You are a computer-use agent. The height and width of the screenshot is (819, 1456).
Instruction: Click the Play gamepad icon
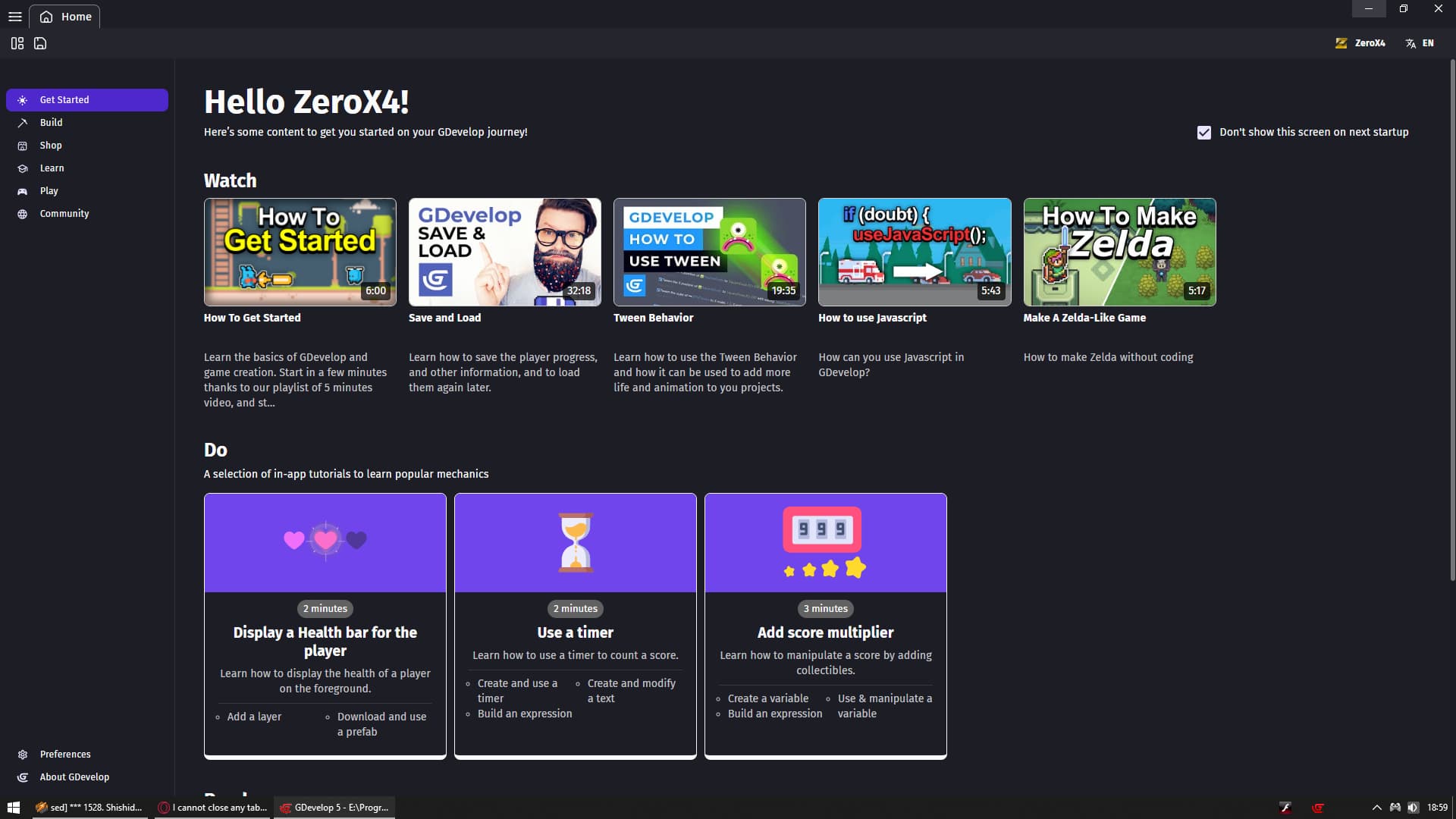[23, 191]
